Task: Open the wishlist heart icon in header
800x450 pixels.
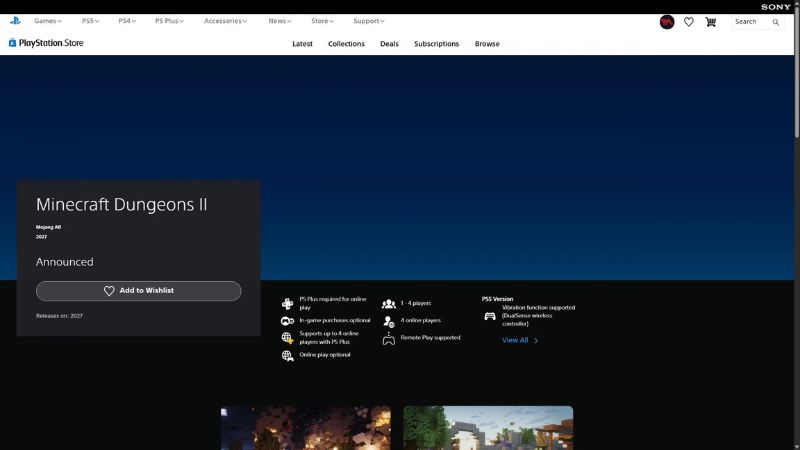Action: 689,22
